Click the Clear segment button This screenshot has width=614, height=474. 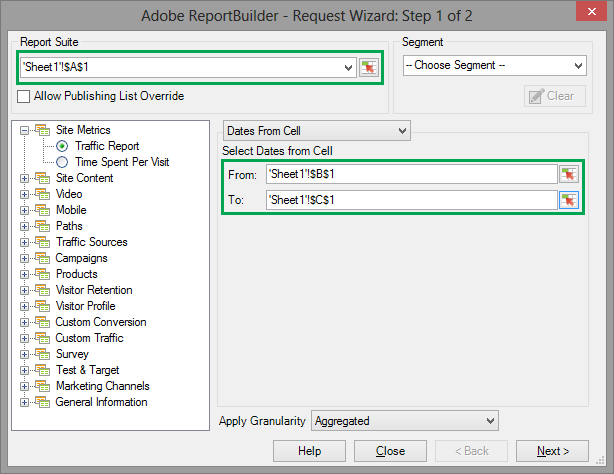pyautogui.click(x=555, y=96)
